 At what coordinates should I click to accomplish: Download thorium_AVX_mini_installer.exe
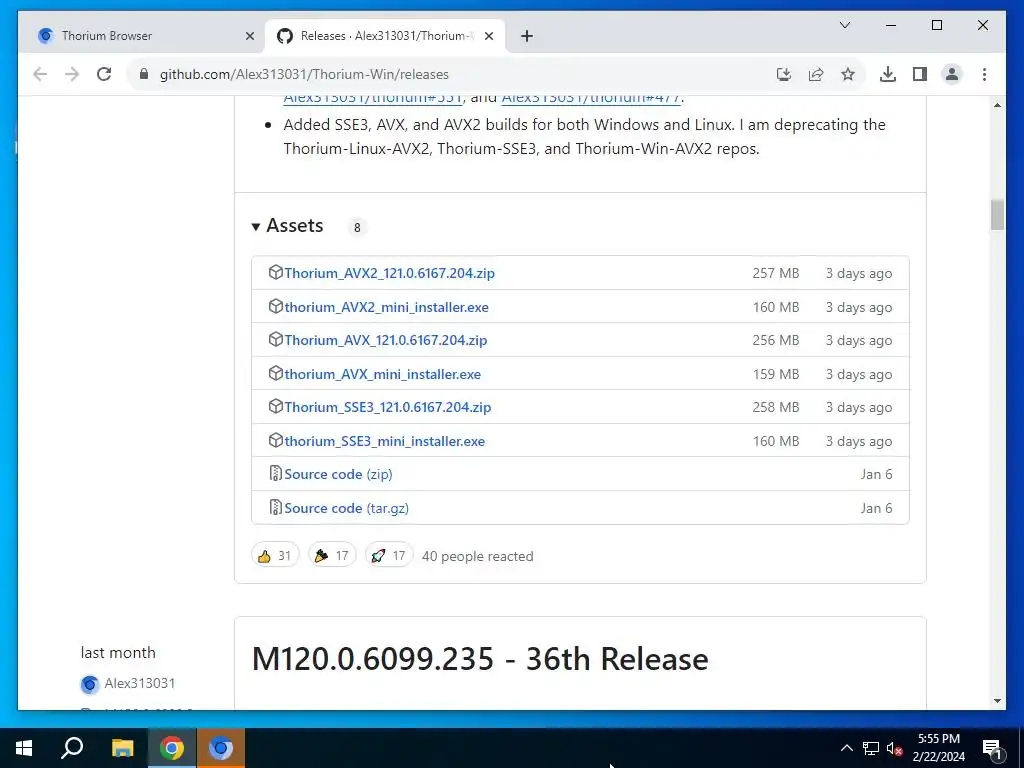383,374
